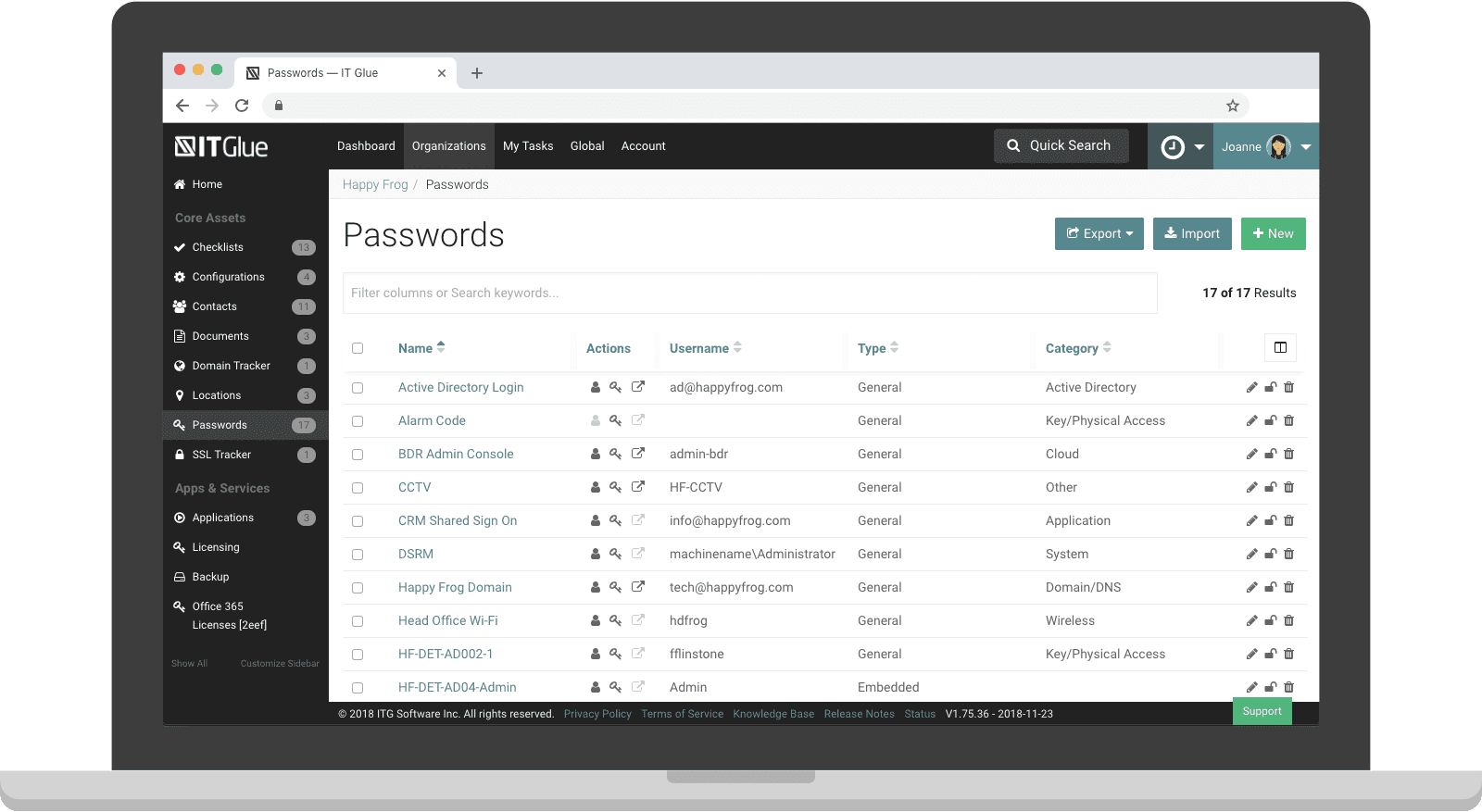The width and height of the screenshot is (1482, 812).
Task: Expand the Export dropdown button
Action: click(x=1099, y=234)
